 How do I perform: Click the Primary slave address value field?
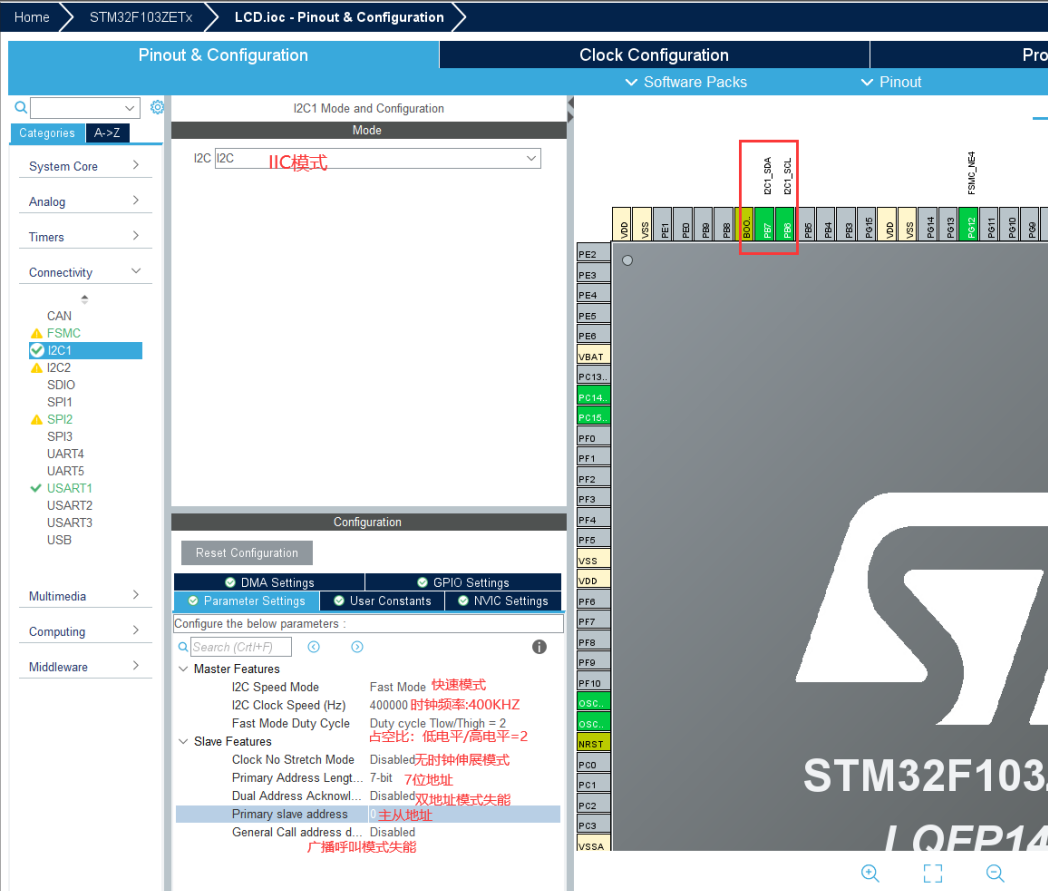click(464, 814)
